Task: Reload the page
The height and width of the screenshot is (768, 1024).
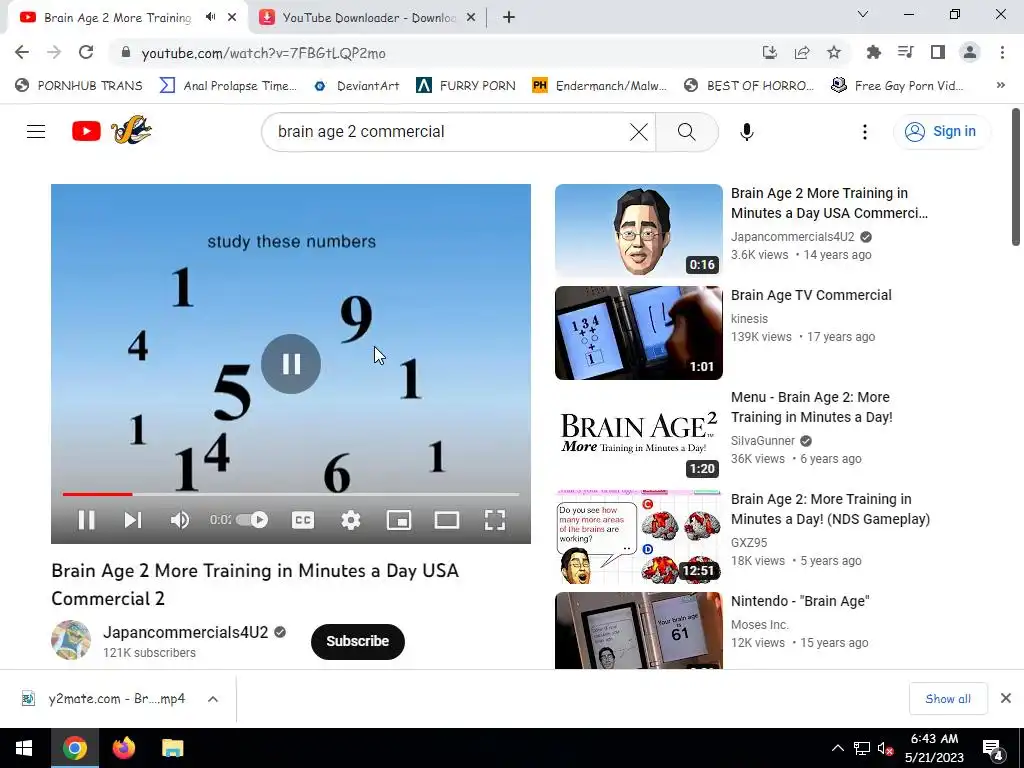Action: pyautogui.click(x=86, y=52)
